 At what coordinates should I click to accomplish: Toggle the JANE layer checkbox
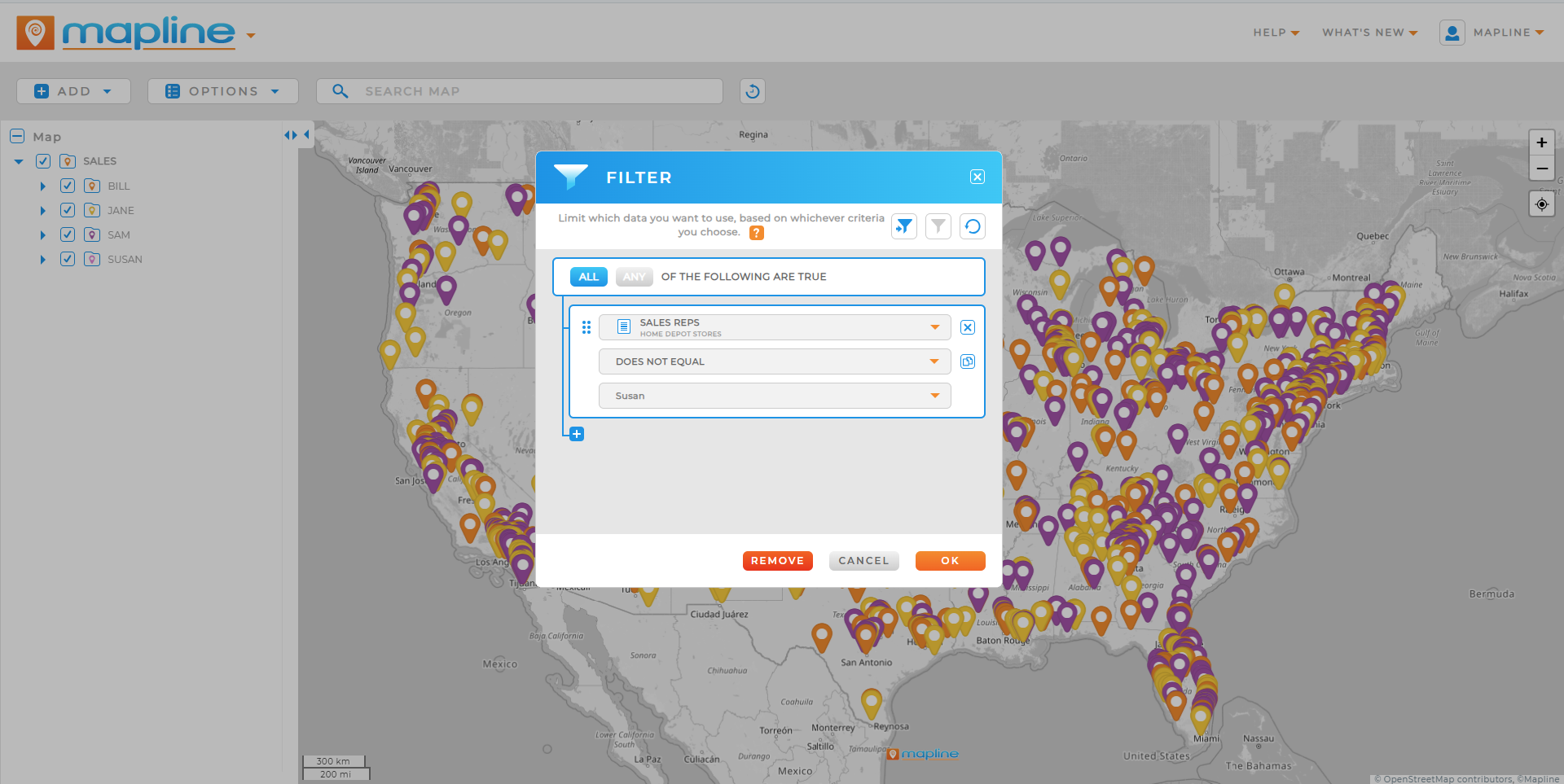coord(68,210)
